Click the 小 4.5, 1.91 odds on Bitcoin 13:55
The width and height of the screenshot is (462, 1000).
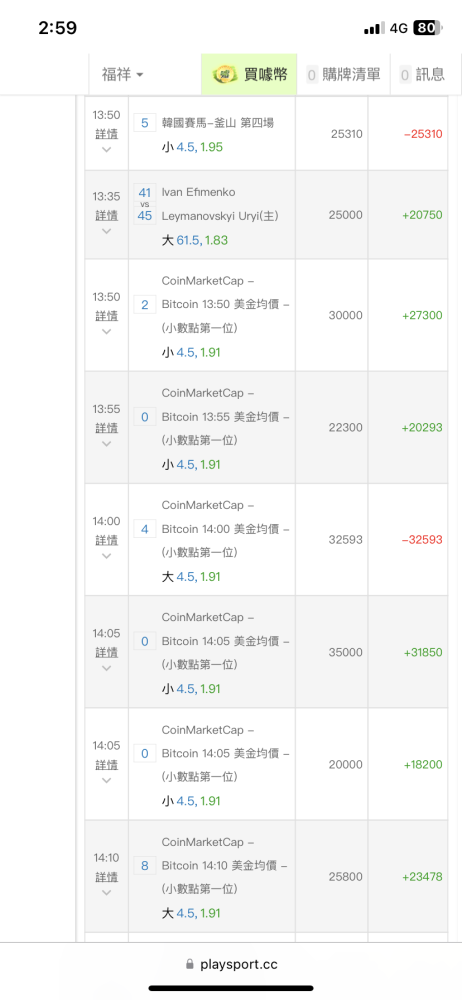(191, 464)
